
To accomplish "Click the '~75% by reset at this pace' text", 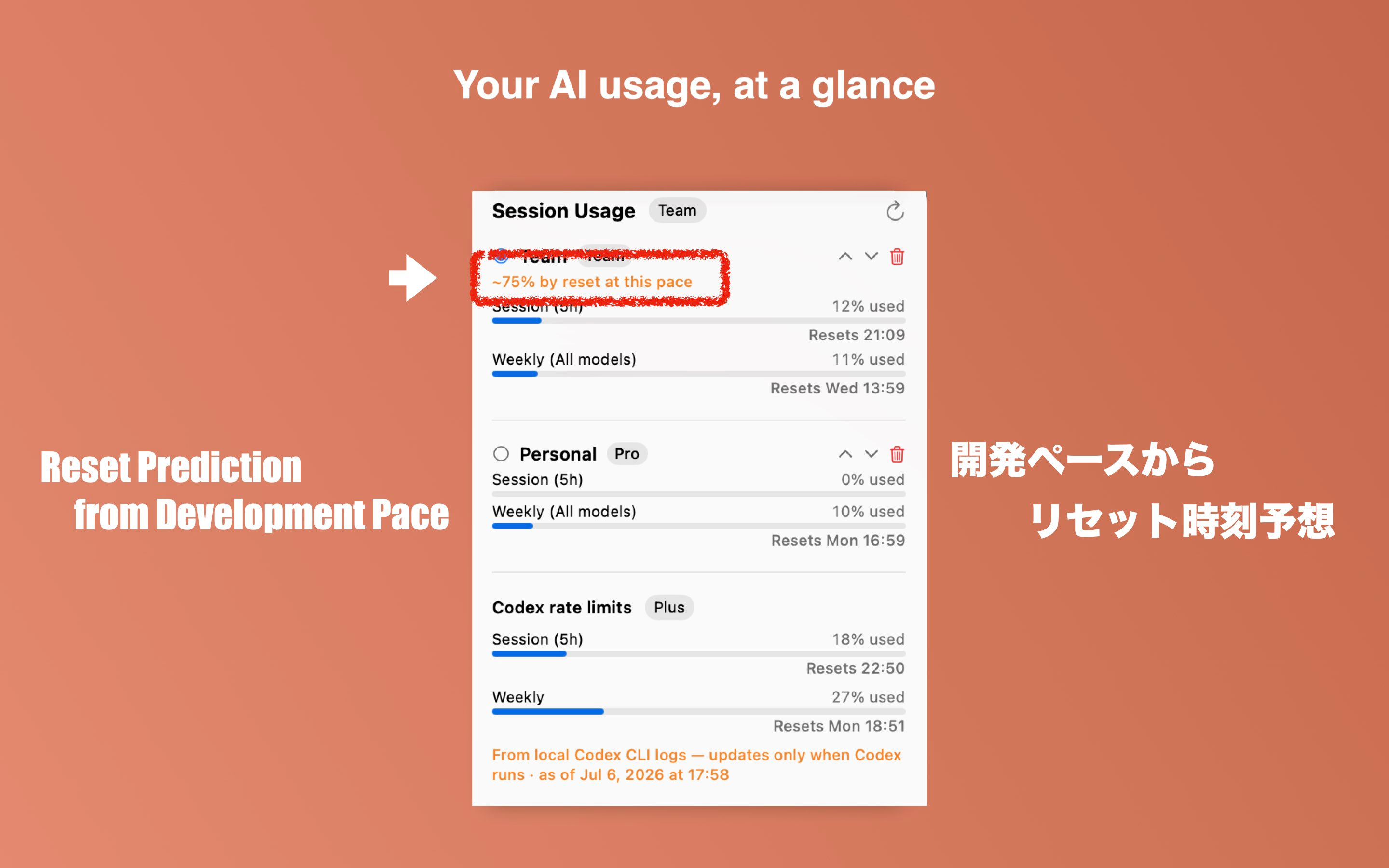I will point(592,282).
